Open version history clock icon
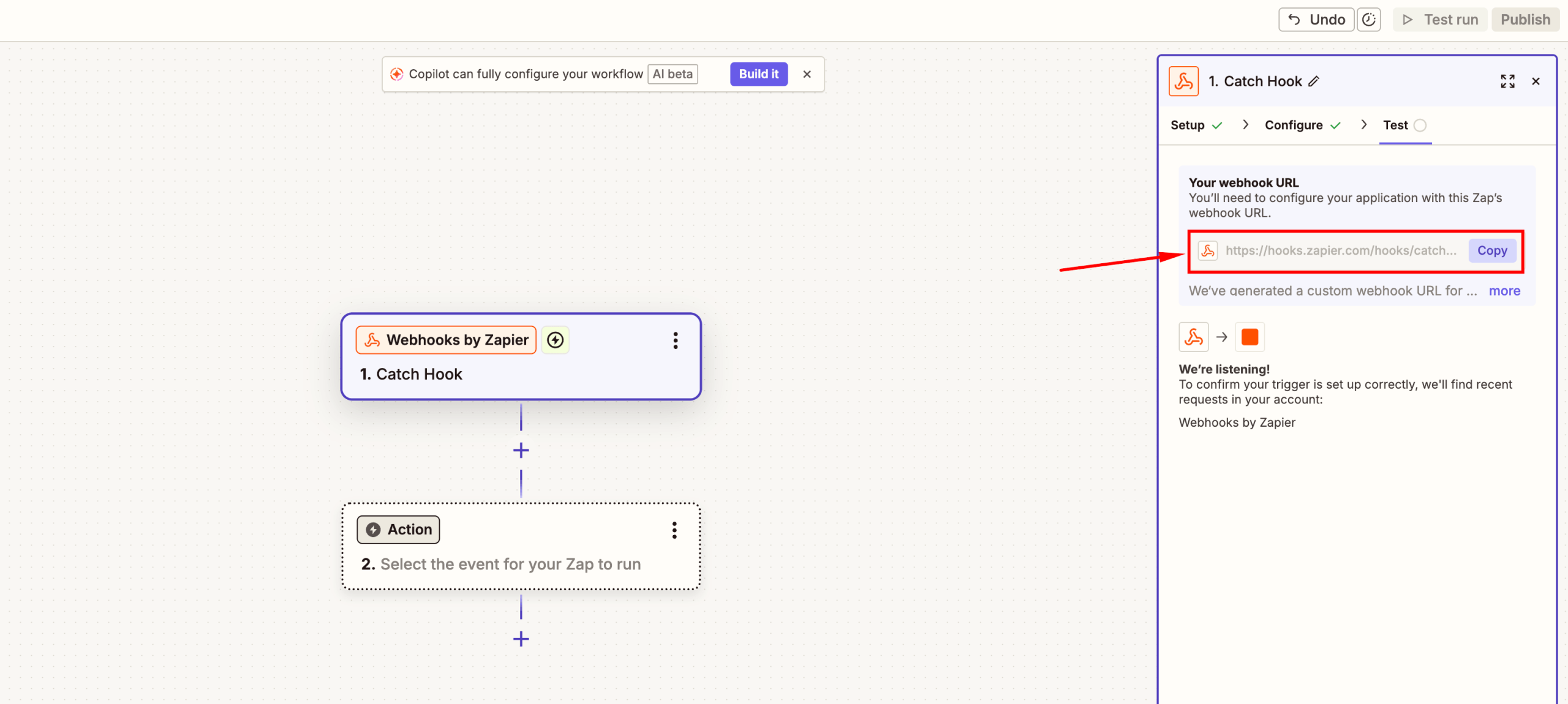Screen dimensions: 1568x704 pos(1369,20)
